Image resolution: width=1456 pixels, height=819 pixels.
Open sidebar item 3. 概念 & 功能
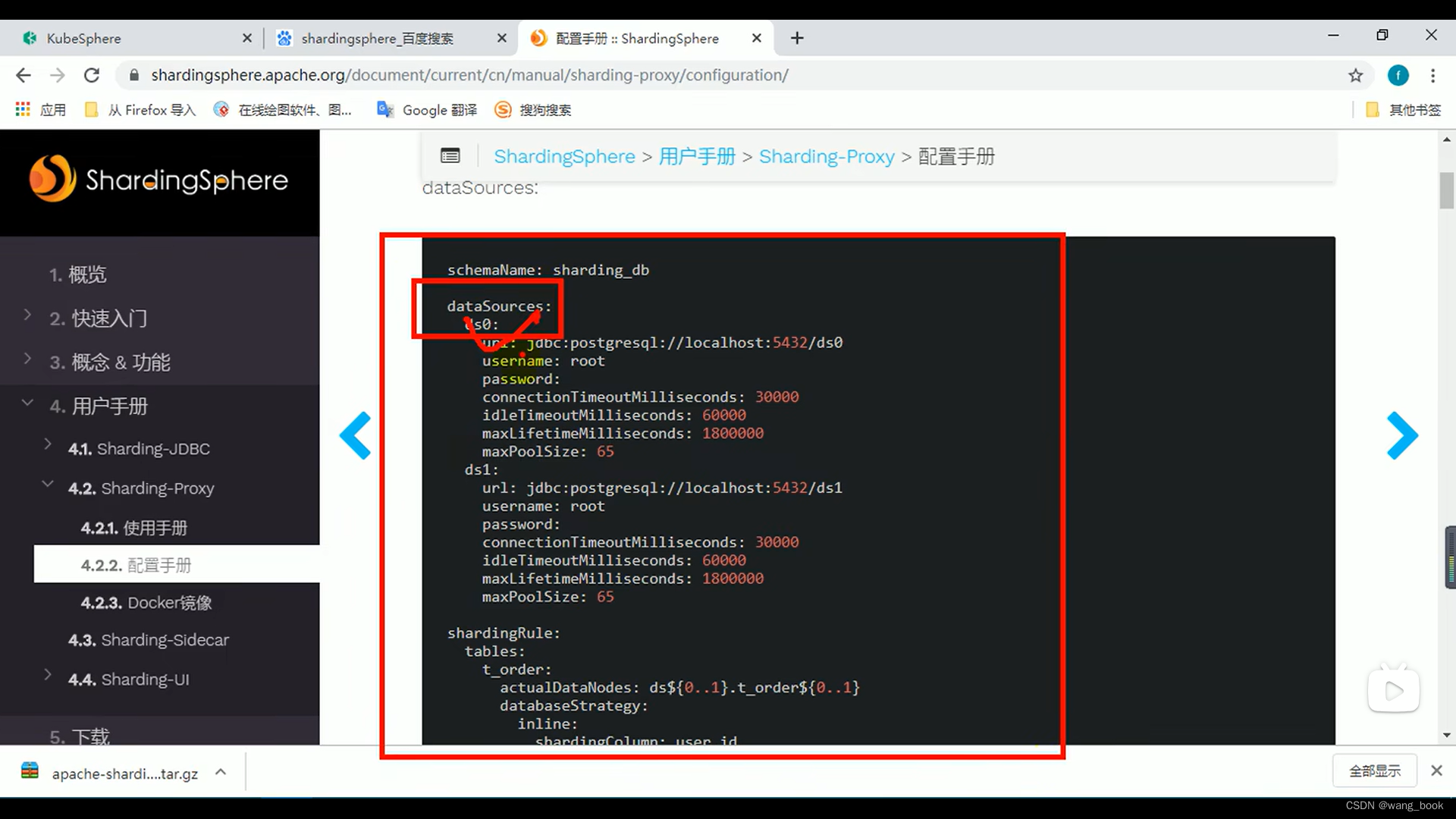[x=110, y=362]
